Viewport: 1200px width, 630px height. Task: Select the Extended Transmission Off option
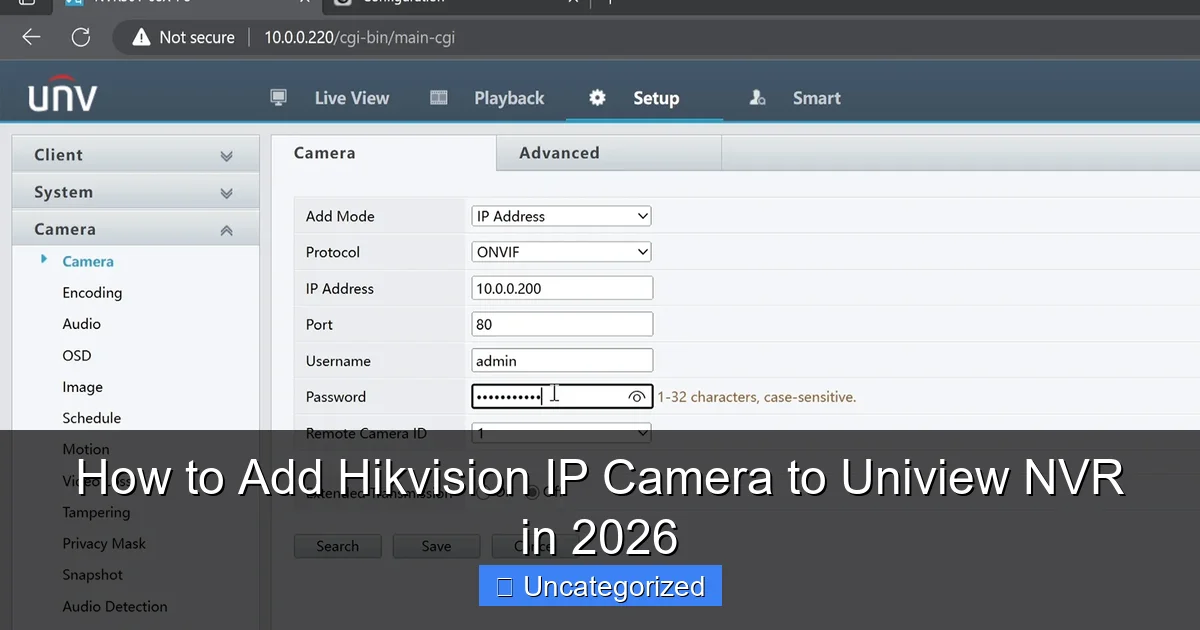[532, 492]
